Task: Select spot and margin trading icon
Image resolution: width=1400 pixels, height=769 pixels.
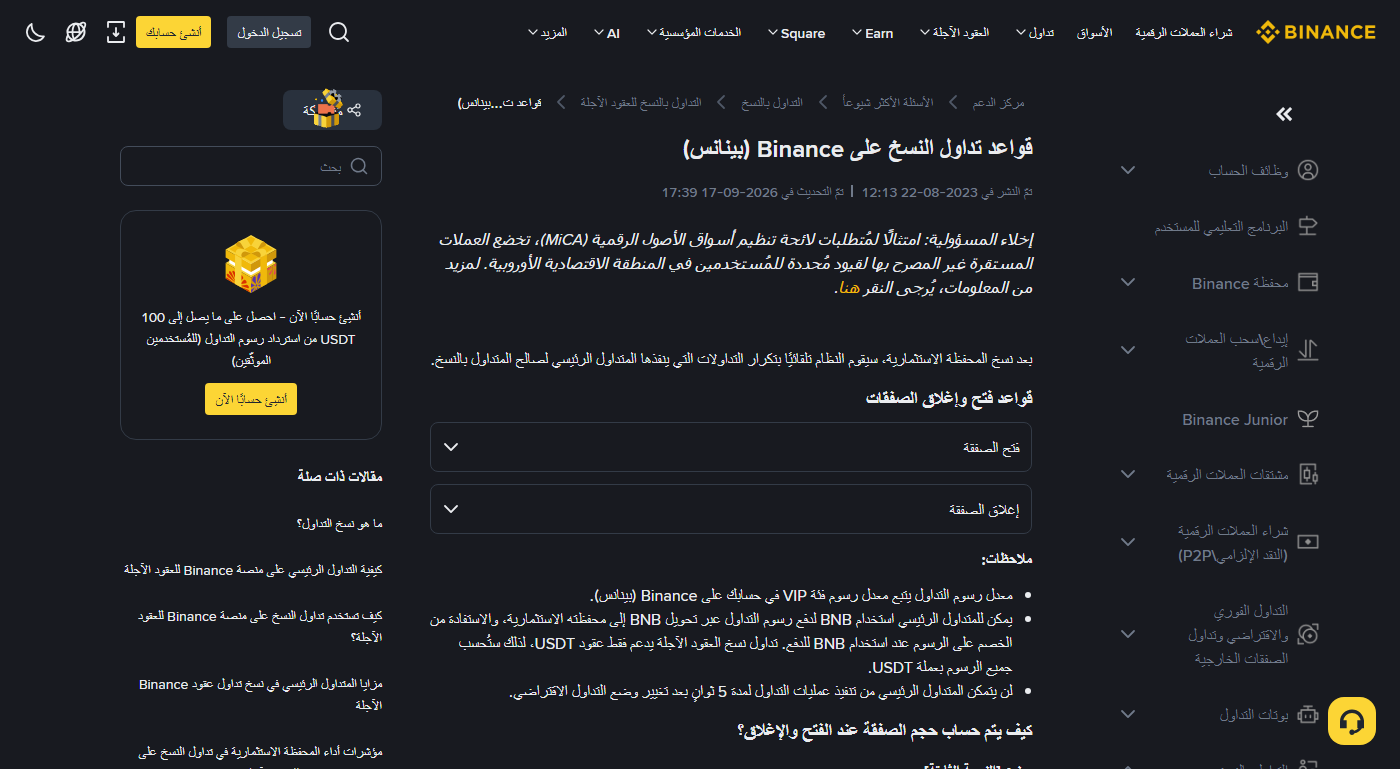Action: tap(1308, 634)
